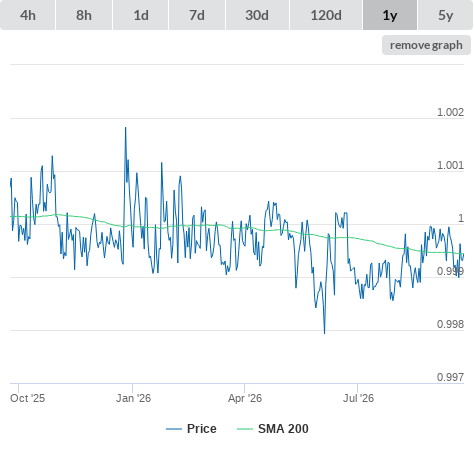Click the highest price spike near Jan '26
The height and width of the screenshot is (455, 474).
(125, 128)
